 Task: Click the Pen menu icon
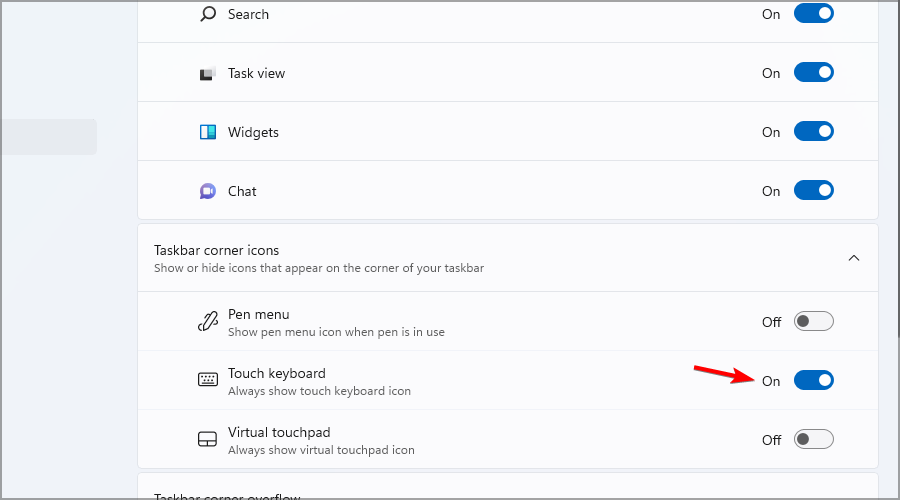pos(208,322)
